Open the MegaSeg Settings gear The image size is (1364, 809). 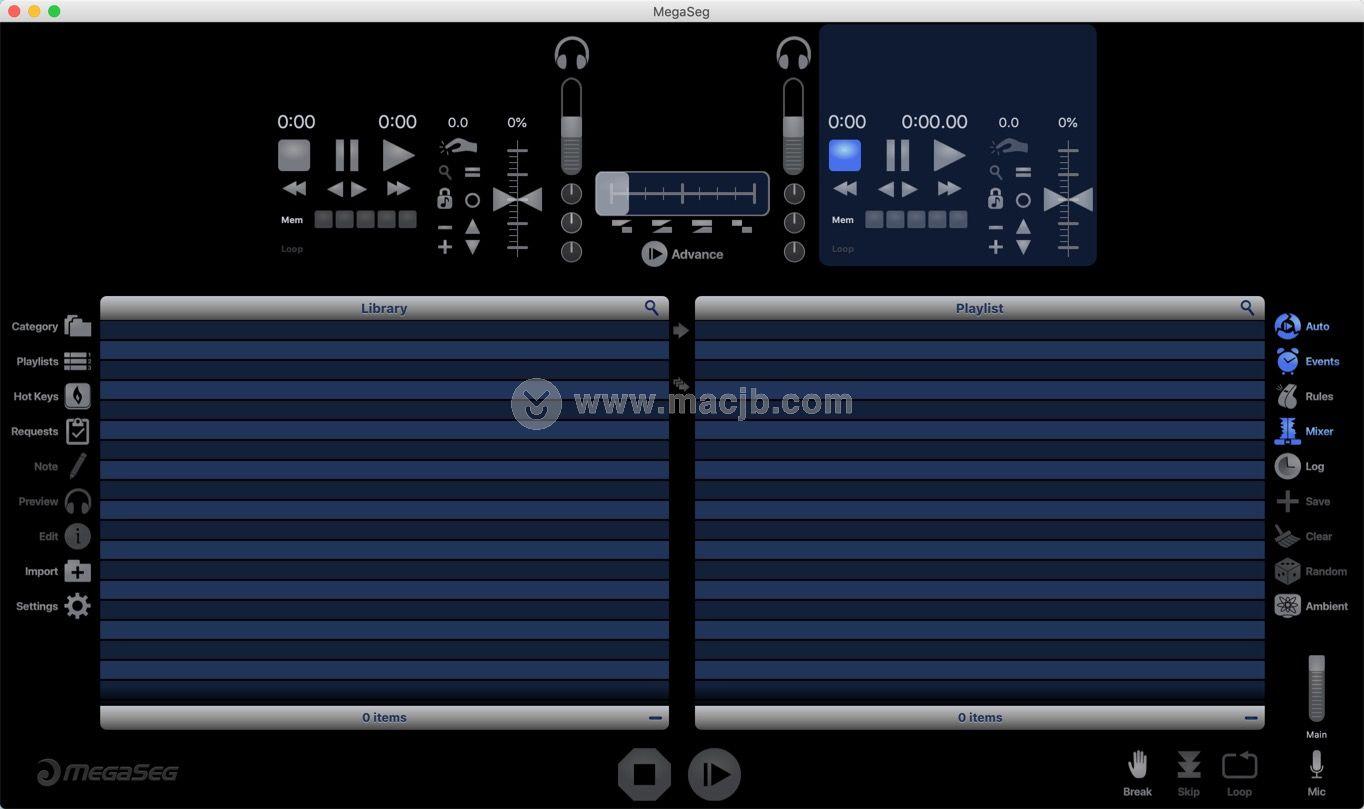point(77,605)
